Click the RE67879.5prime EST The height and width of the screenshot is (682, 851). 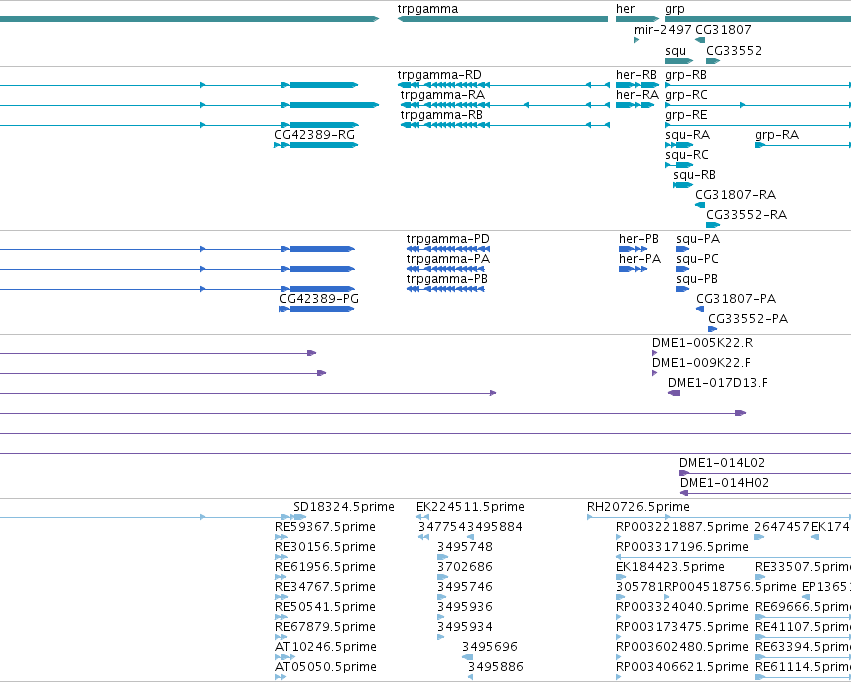[281, 638]
